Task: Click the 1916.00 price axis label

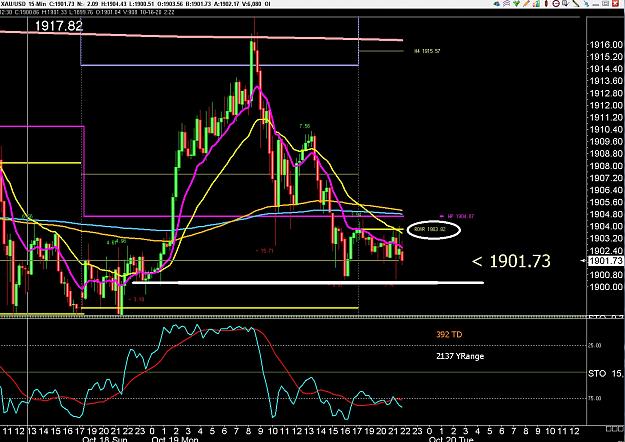Action: (x=606, y=45)
